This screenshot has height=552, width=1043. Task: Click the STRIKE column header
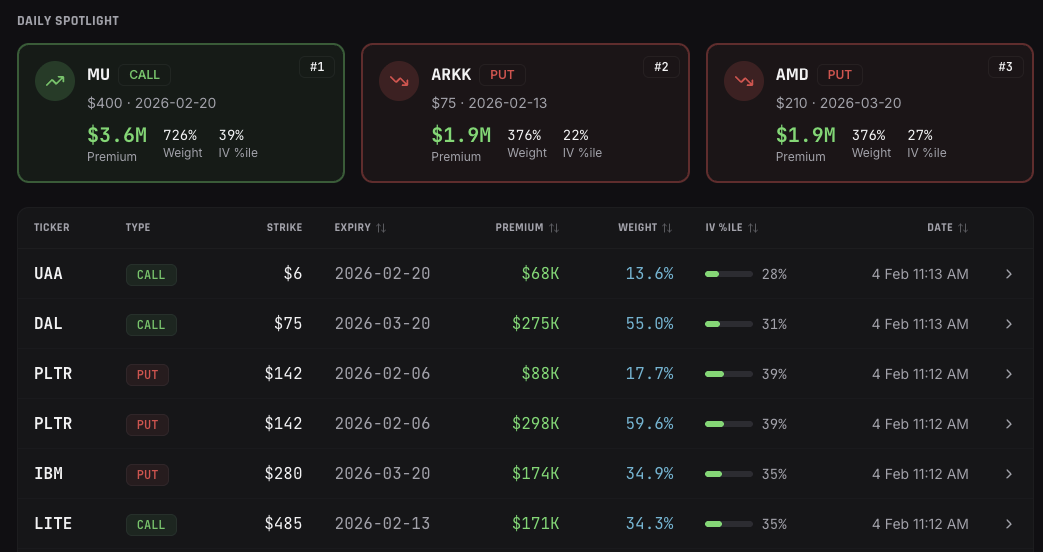click(284, 227)
